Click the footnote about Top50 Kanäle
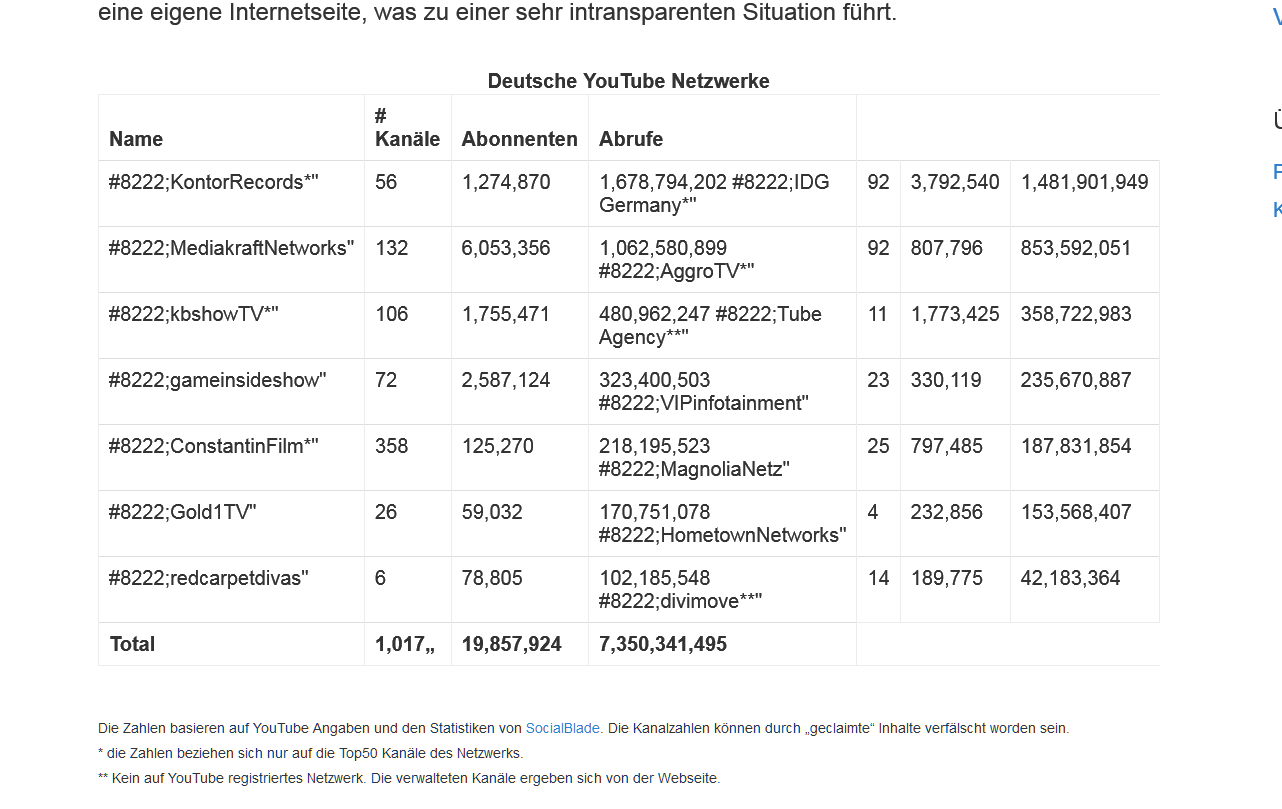1282x809 pixels. (310, 753)
